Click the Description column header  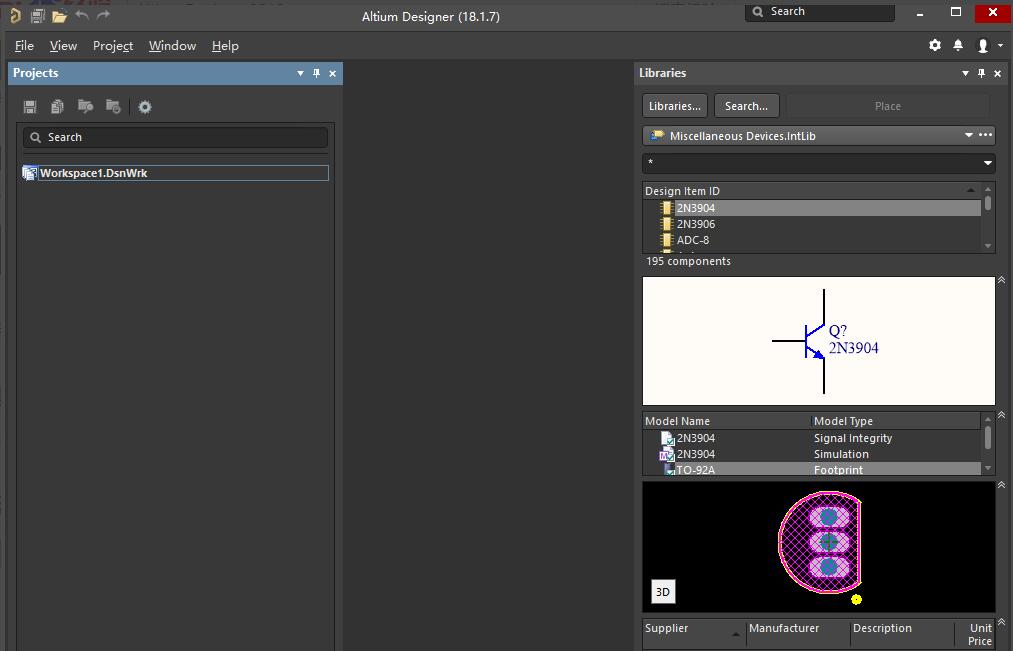[x=902, y=634]
